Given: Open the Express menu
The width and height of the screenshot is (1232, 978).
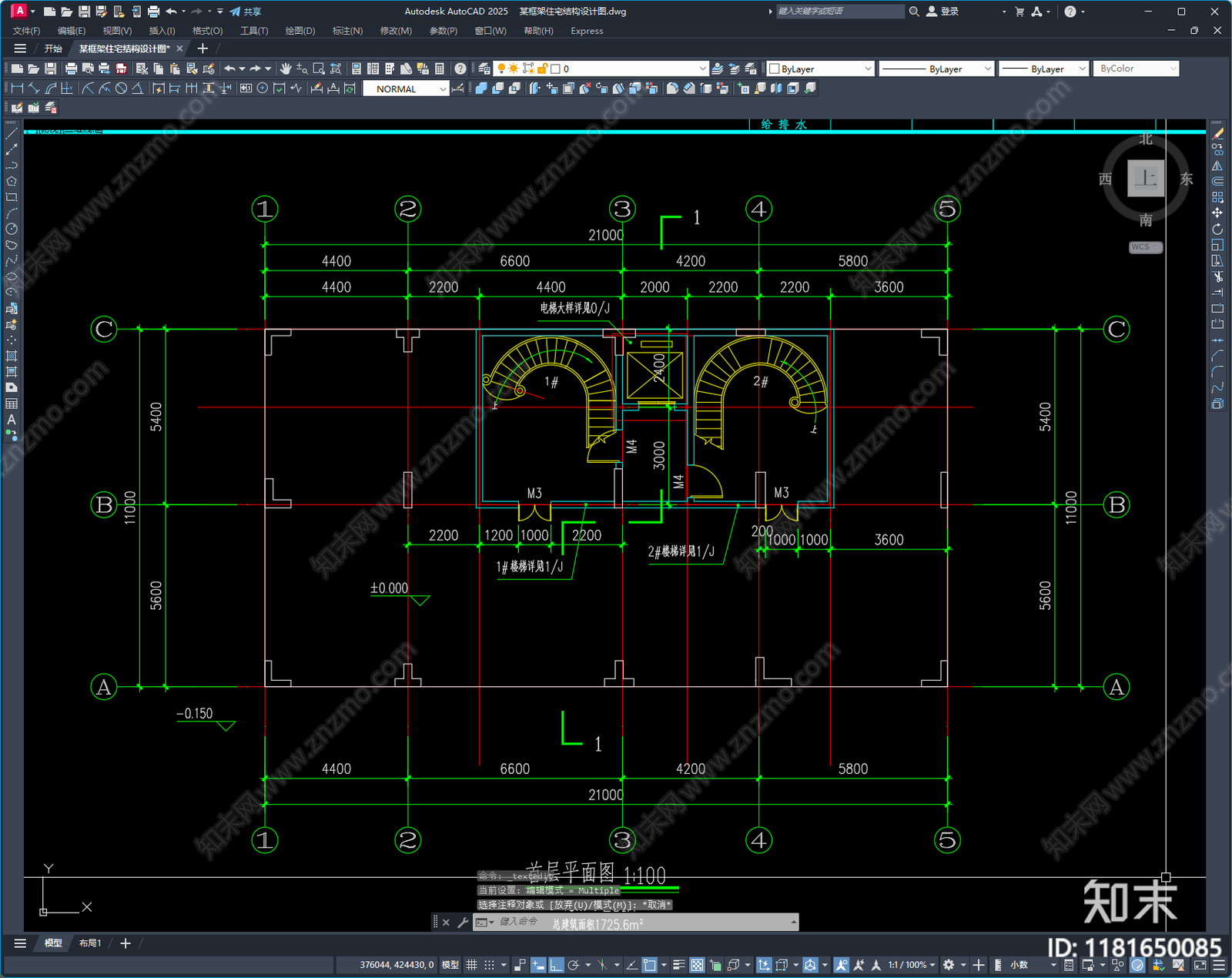Looking at the screenshot, I should [587, 31].
